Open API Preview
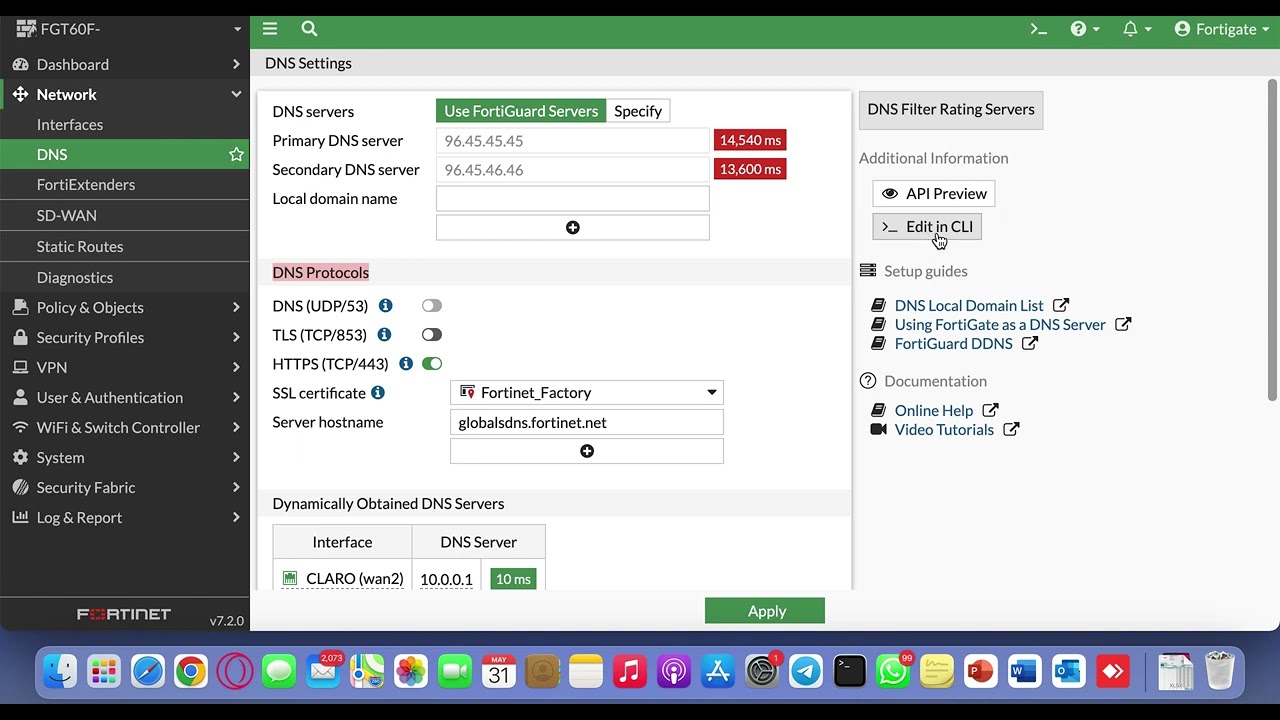Screen dimensions: 1280x720 (934, 194)
